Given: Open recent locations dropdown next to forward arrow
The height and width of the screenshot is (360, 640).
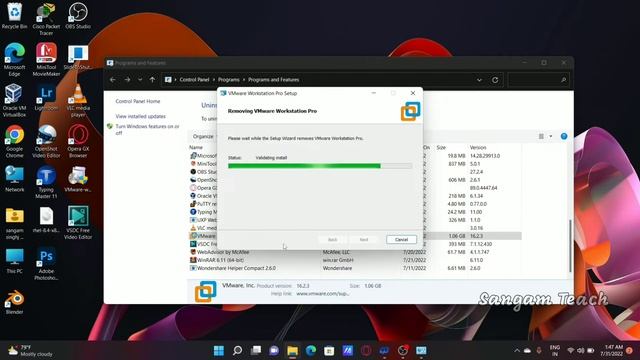Looking at the screenshot, I should pyautogui.click(x=140, y=80).
